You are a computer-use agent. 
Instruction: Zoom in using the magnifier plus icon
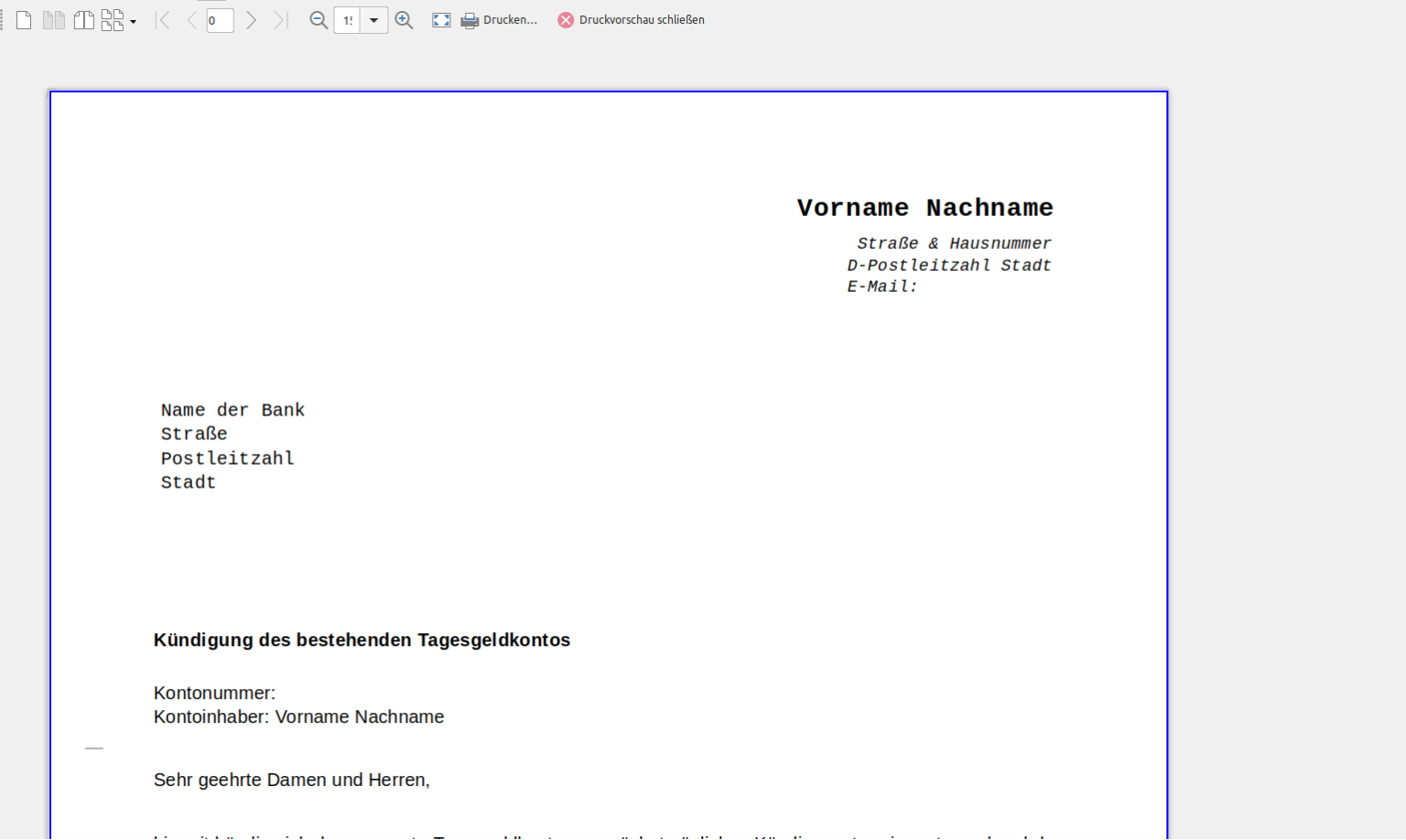[404, 19]
